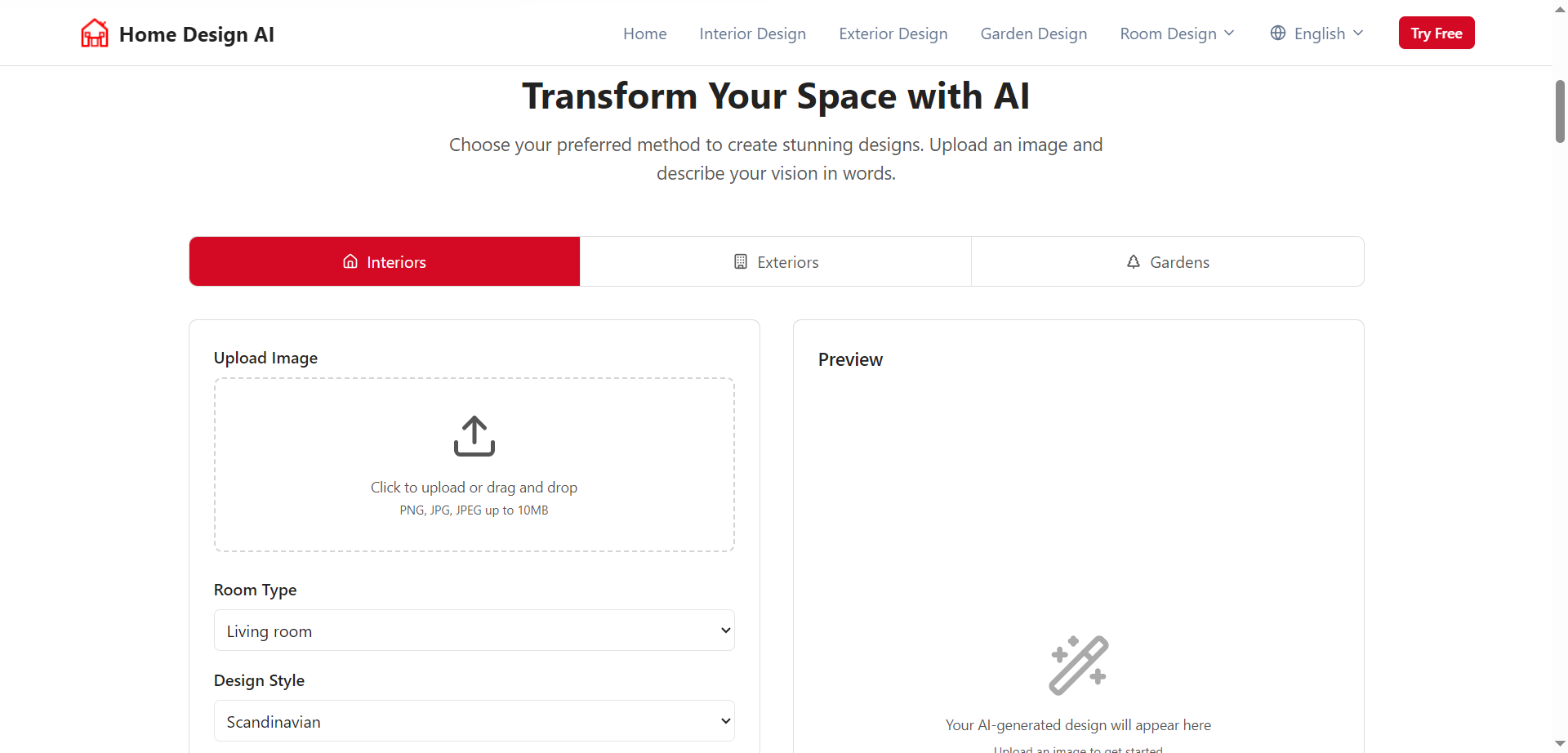Click the building icon on Exteriors tab
Image resolution: width=1568 pixels, height=753 pixels.
[x=741, y=261]
